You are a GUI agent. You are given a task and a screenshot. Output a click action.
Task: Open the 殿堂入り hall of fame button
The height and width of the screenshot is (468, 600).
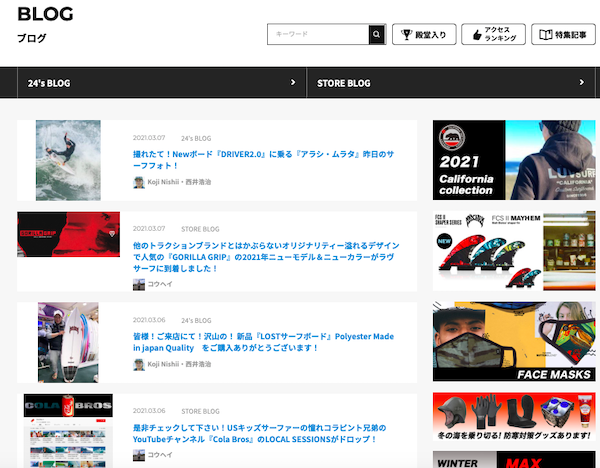point(424,34)
